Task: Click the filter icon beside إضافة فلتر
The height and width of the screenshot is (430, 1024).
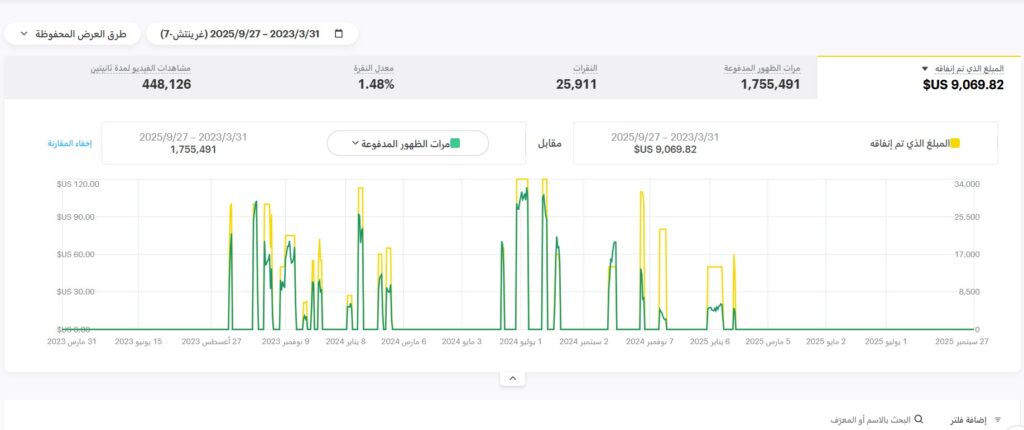Action: tap(996, 421)
